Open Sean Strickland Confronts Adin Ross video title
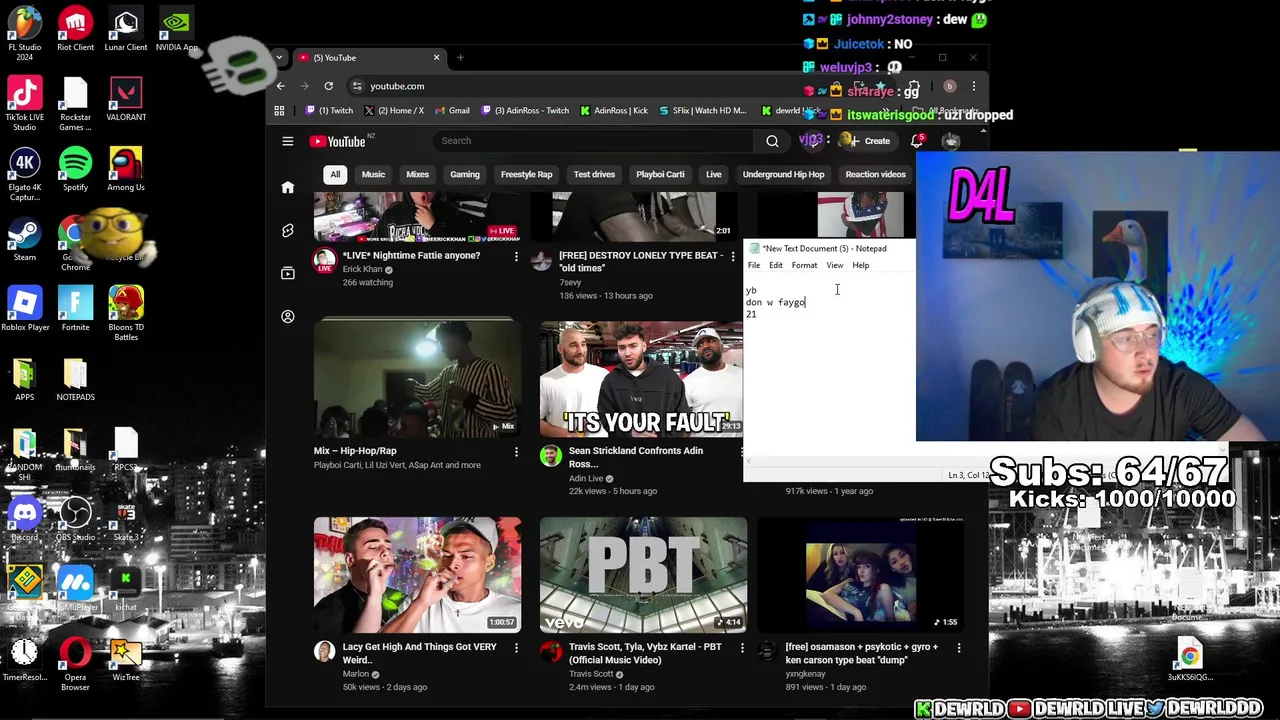This screenshot has width=1280, height=720. (x=636, y=457)
